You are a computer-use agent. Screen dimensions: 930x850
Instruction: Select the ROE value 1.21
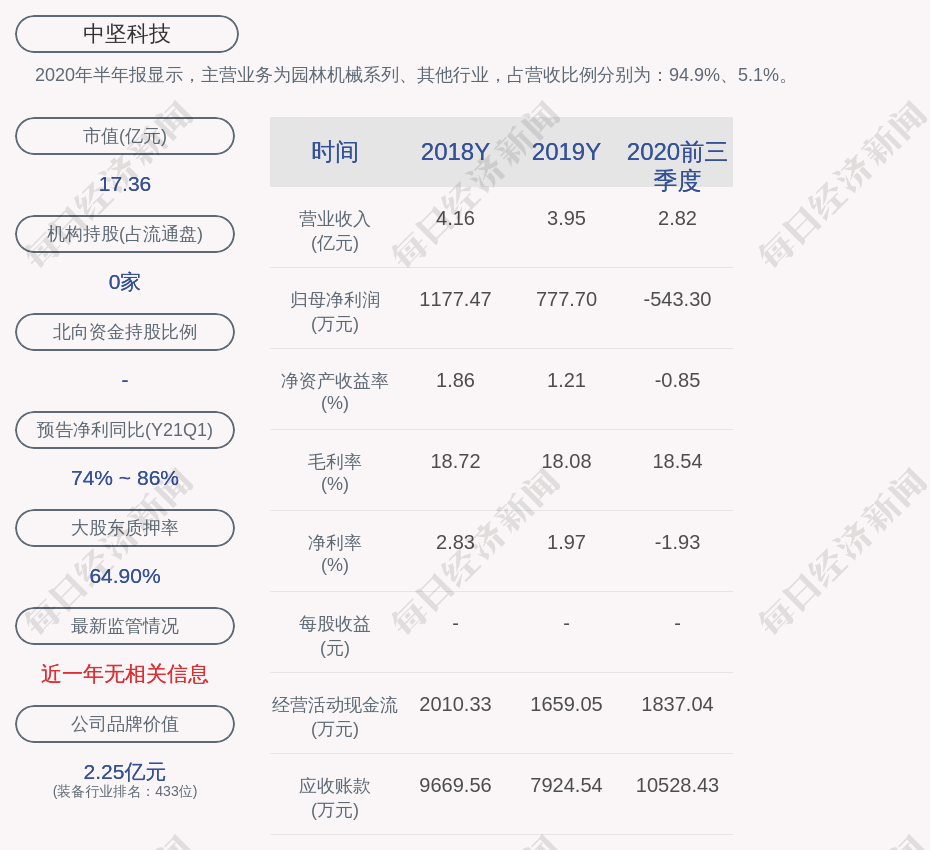pyautogui.click(x=566, y=380)
